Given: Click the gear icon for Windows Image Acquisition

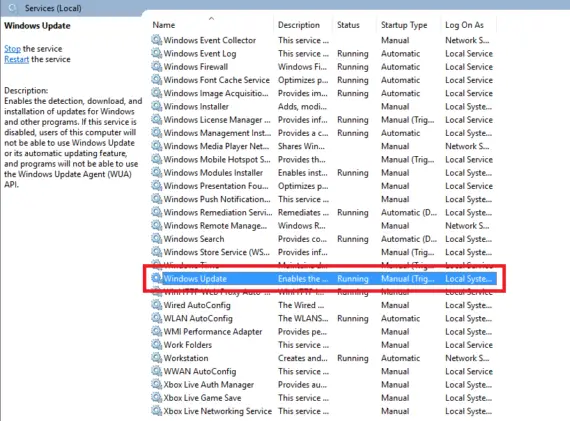Looking at the screenshot, I should (156, 93).
